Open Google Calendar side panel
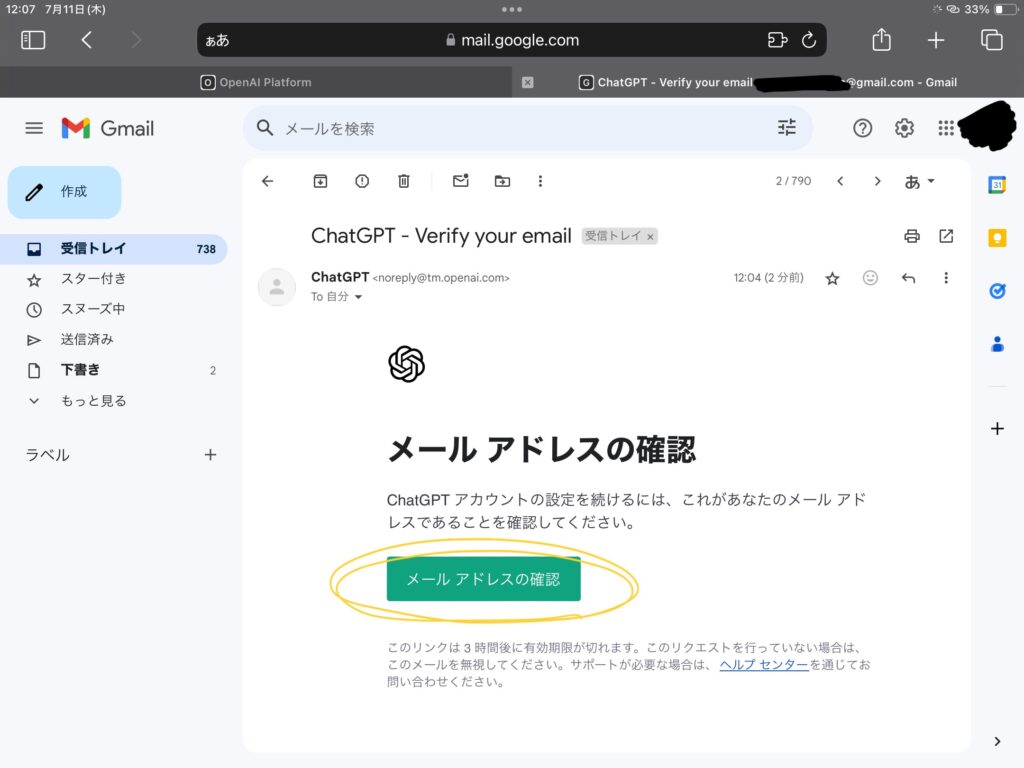This screenshot has height=768, width=1024. click(x=997, y=185)
